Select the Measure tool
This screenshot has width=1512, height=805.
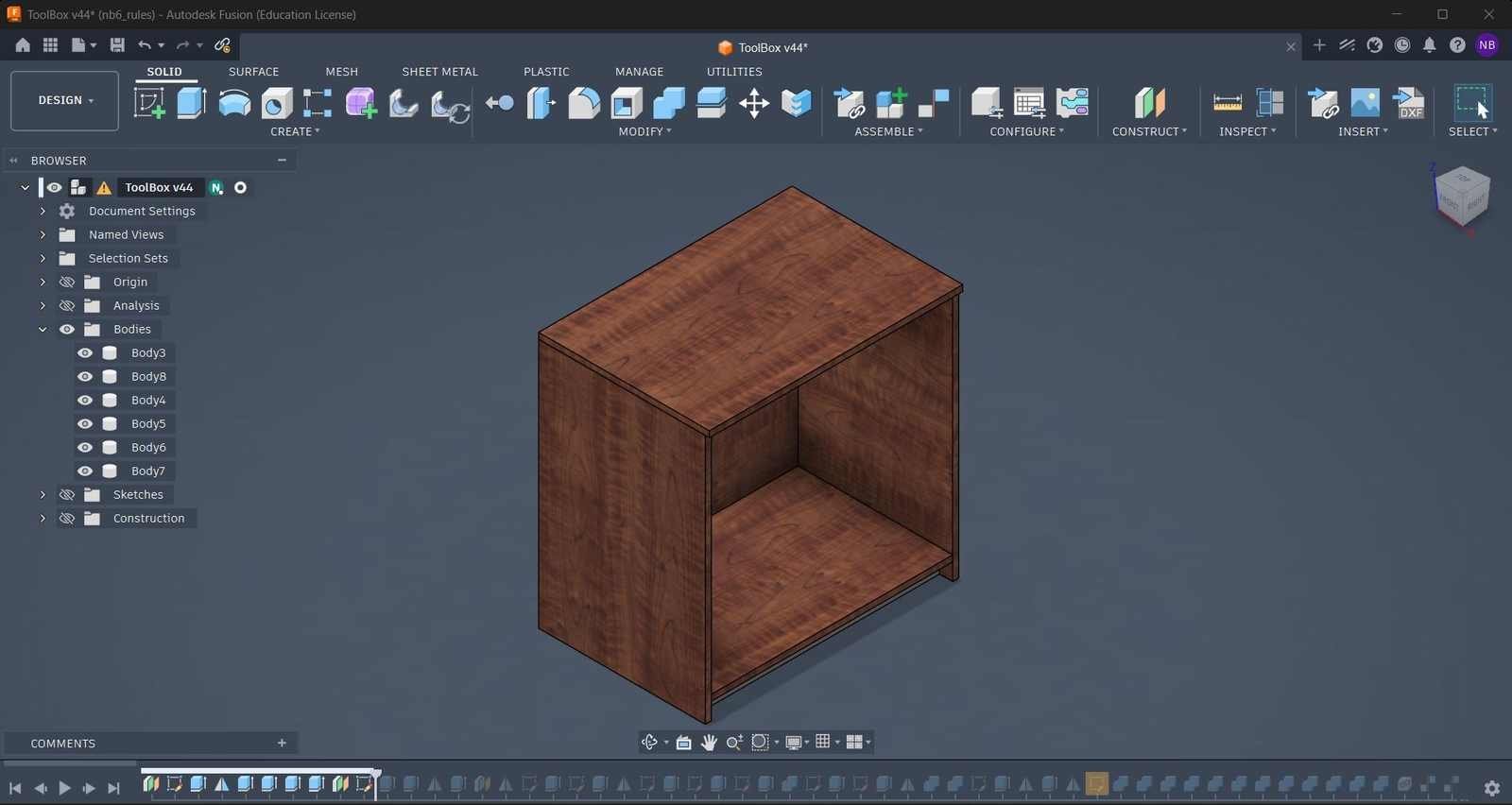(x=1227, y=103)
